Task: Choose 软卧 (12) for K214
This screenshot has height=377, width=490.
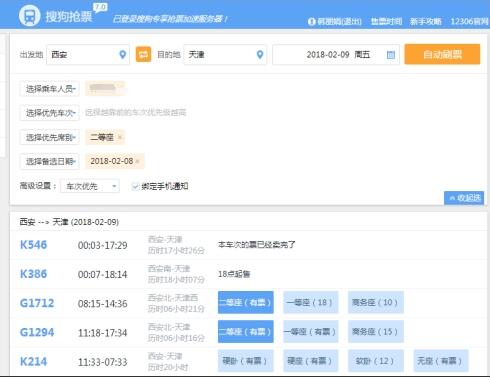Action: [376, 361]
